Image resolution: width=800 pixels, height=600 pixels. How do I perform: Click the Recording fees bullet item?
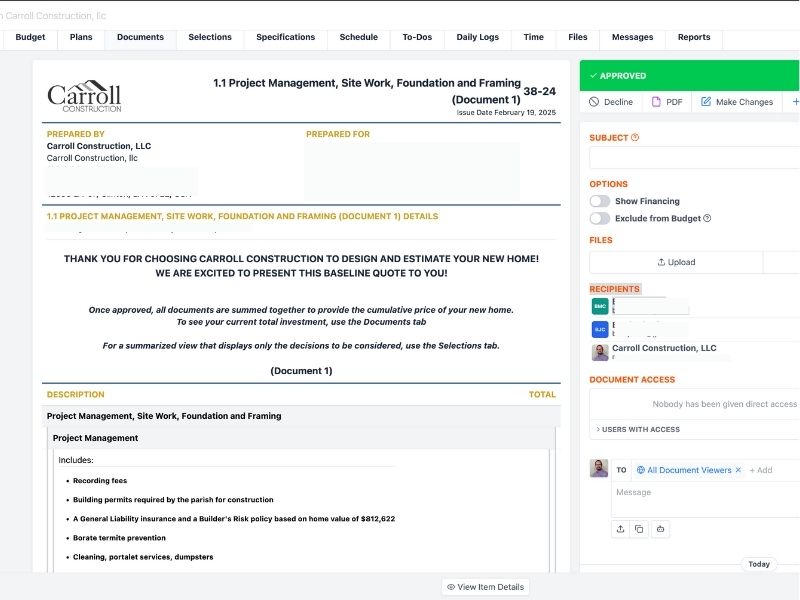click(x=100, y=481)
